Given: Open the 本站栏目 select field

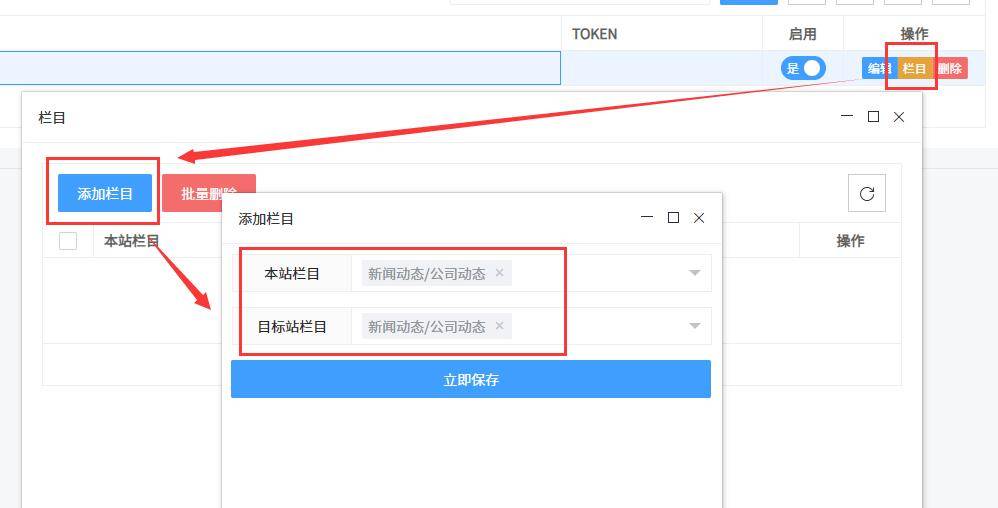Looking at the screenshot, I should pyautogui.click(x=531, y=273).
